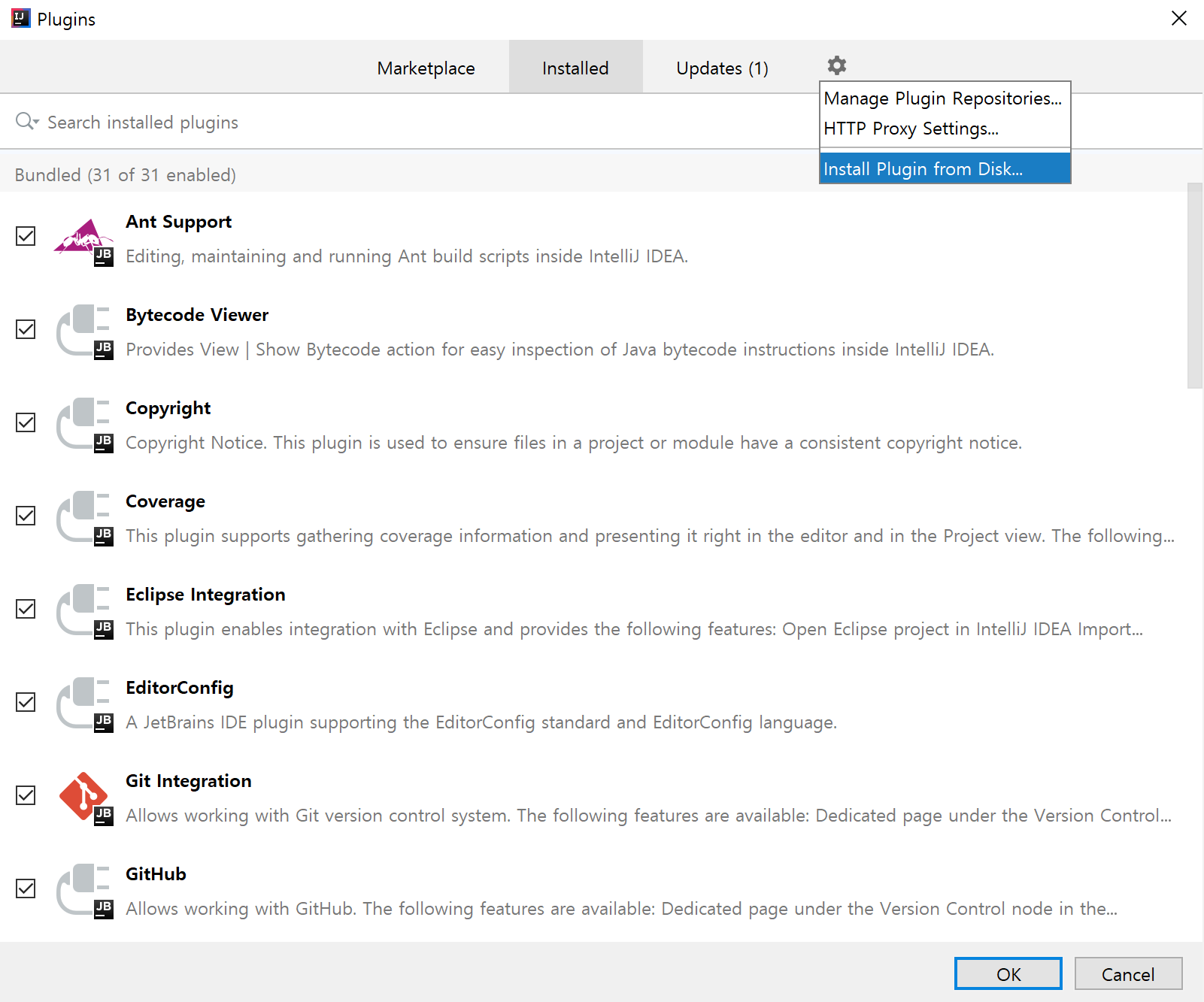Viewport: 1204px width, 1002px height.
Task: Open HTTP Proxy Settings menu item
Action: pyautogui.click(x=945, y=129)
